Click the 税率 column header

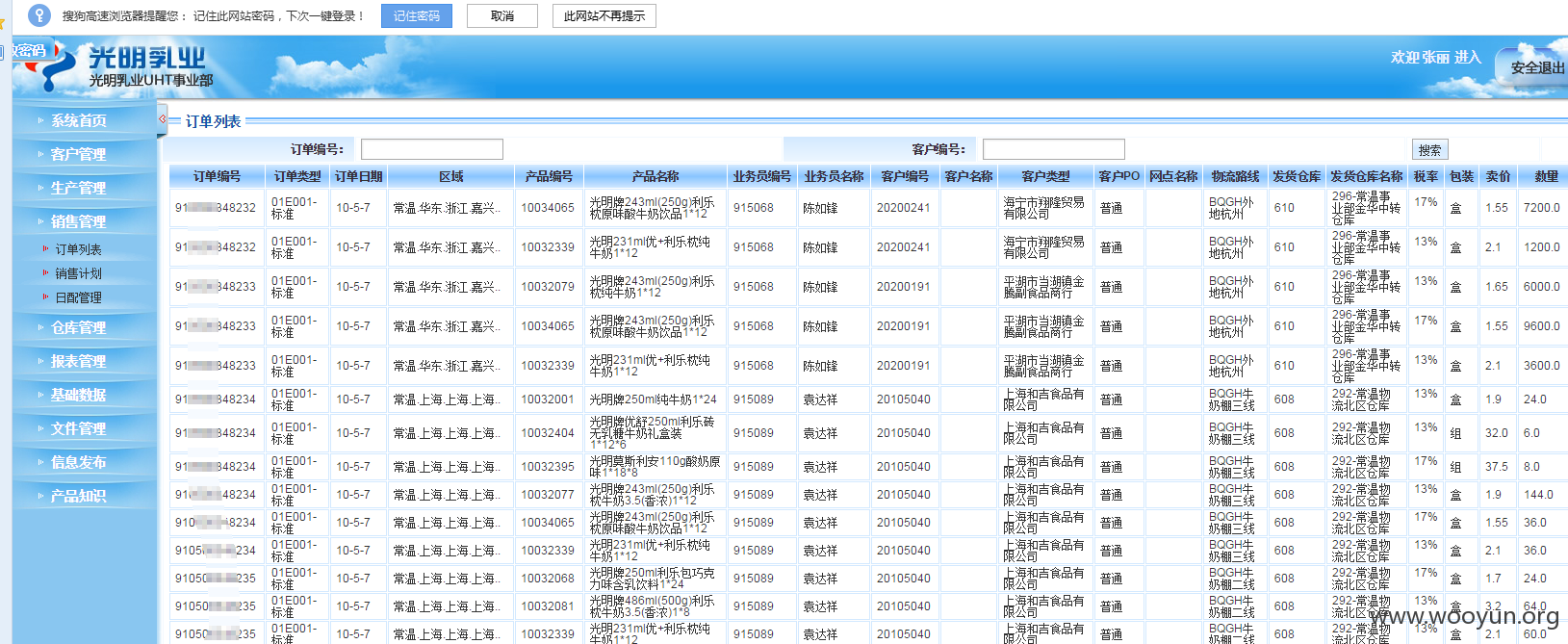pyautogui.click(x=1426, y=176)
